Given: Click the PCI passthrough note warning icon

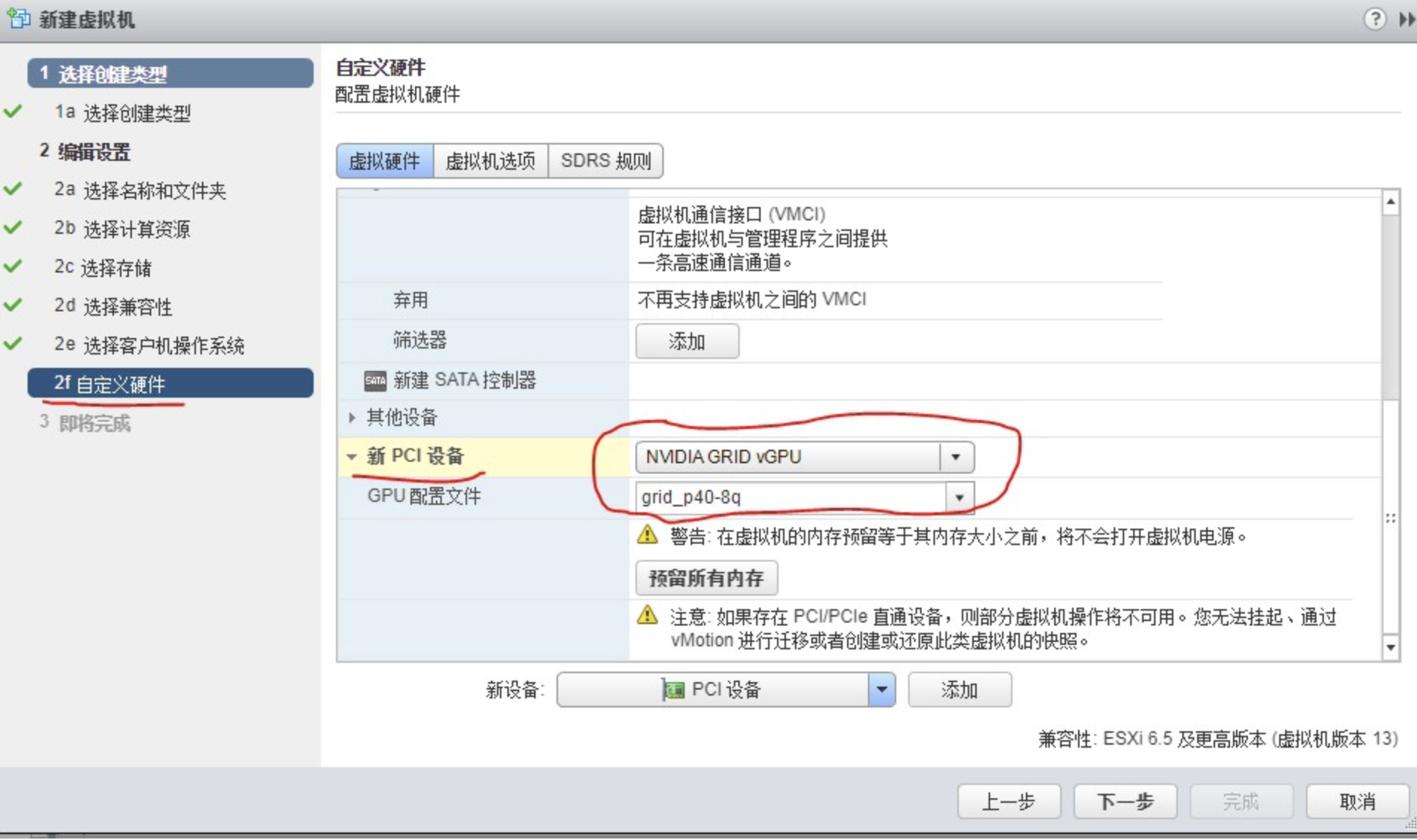Looking at the screenshot, I should tap(647, 615).
